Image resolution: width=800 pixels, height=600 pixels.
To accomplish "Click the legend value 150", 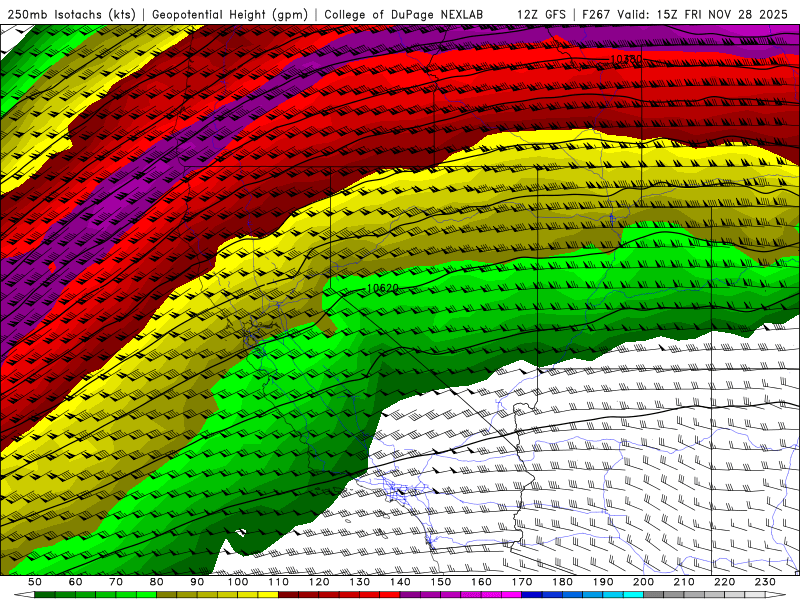I will (440, 582).
